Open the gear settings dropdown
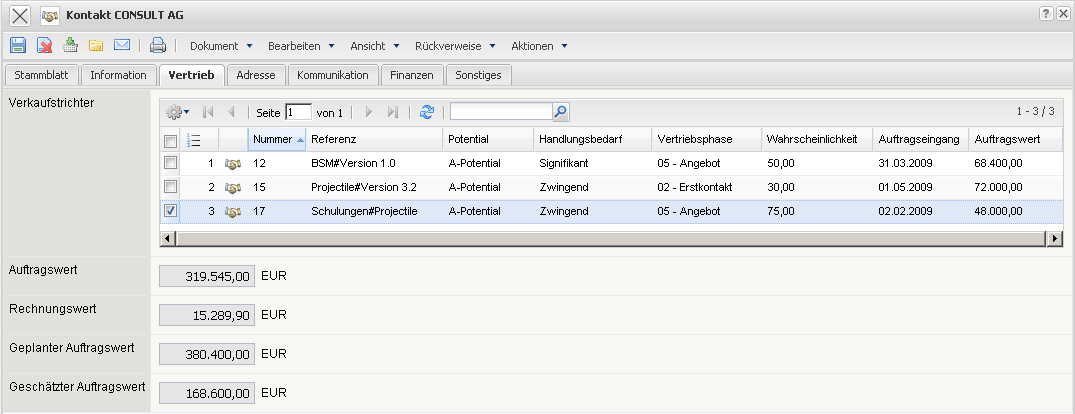Screen dimensions: 1075x414 pyautogui.click(x=177, y=113)
